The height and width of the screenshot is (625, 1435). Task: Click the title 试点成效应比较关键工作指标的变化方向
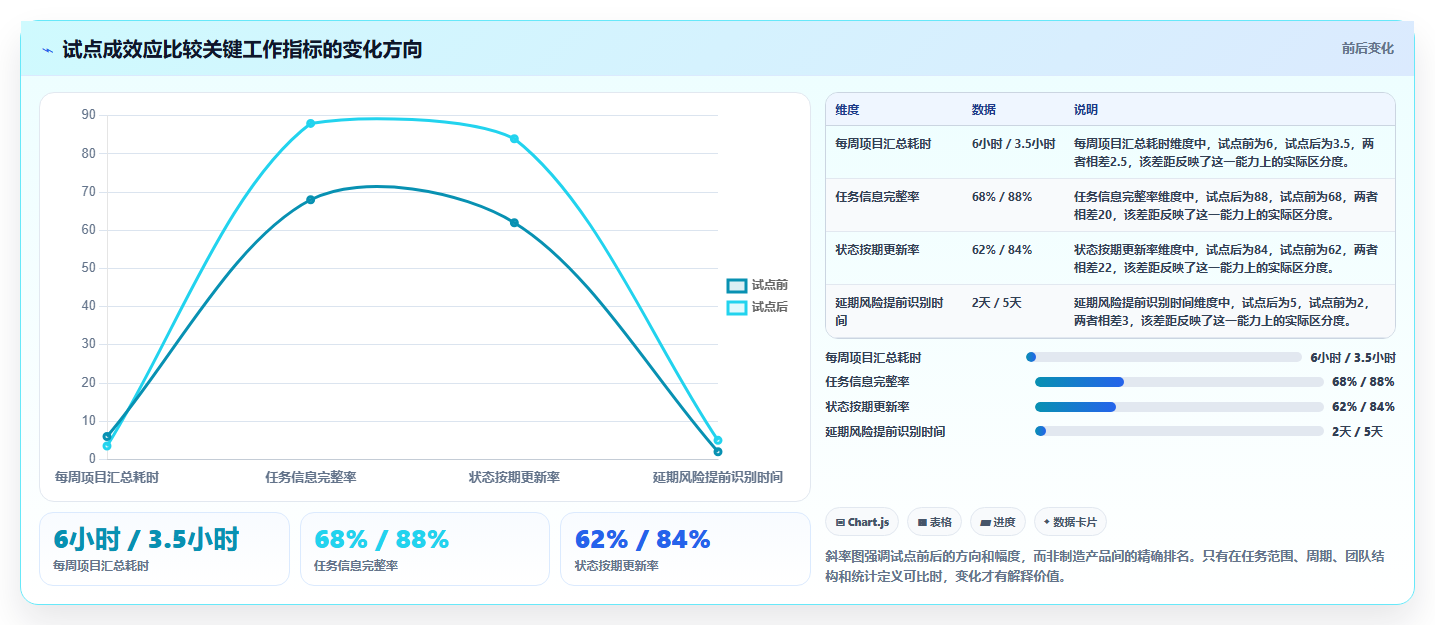tap(242, 49)
